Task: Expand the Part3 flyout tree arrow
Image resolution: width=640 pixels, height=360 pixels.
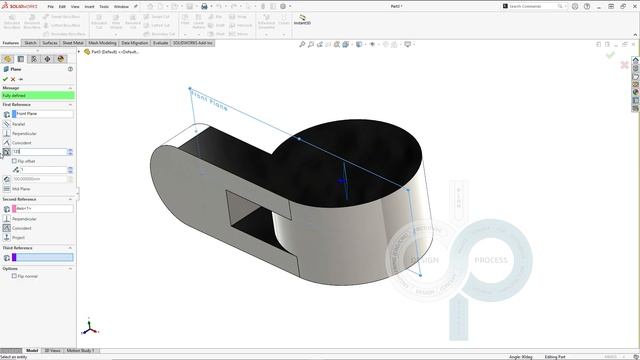Action: point(79,52)
